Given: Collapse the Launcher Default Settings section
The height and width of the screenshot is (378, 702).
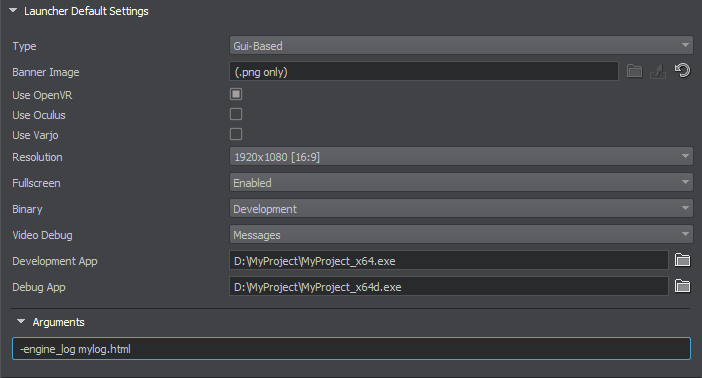Looking at the screenshot, I should (13, 10).
